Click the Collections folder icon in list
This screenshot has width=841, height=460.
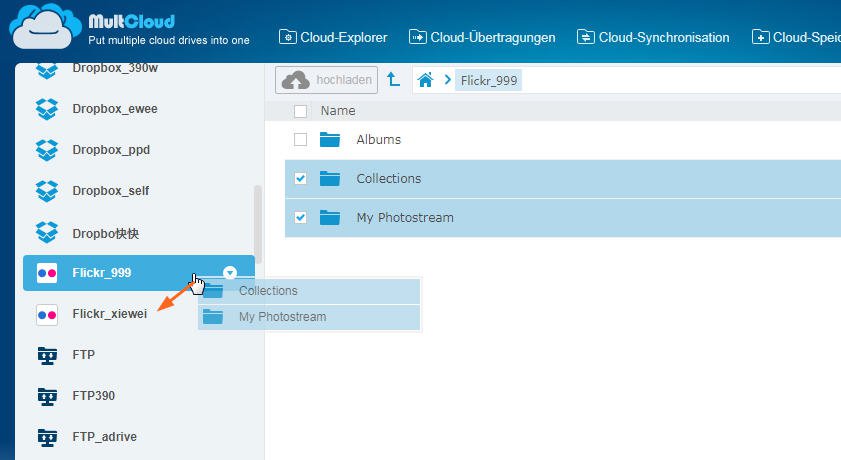tap(330, 179)
